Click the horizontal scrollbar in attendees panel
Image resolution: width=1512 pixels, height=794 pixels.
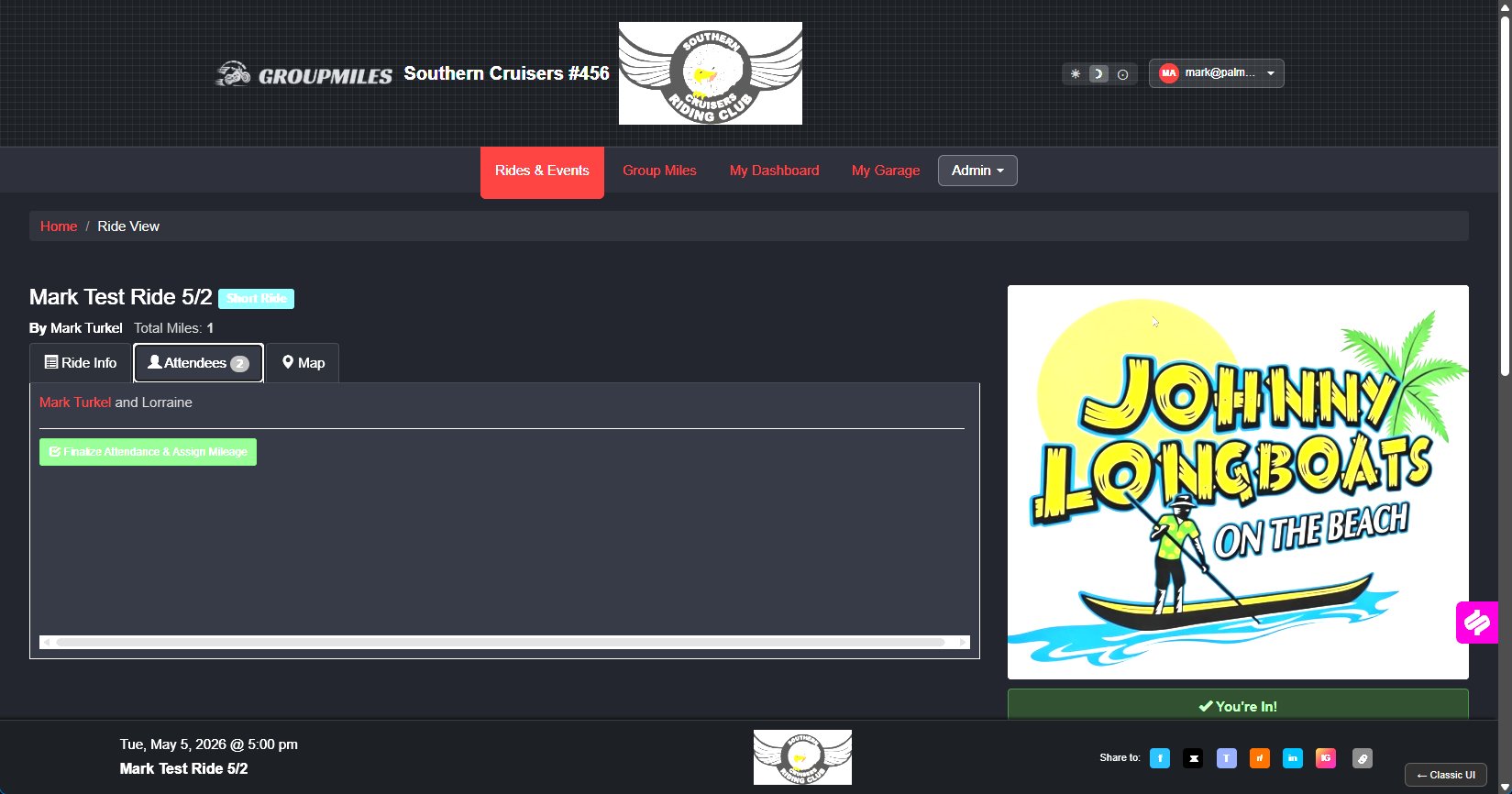(501, 643)
